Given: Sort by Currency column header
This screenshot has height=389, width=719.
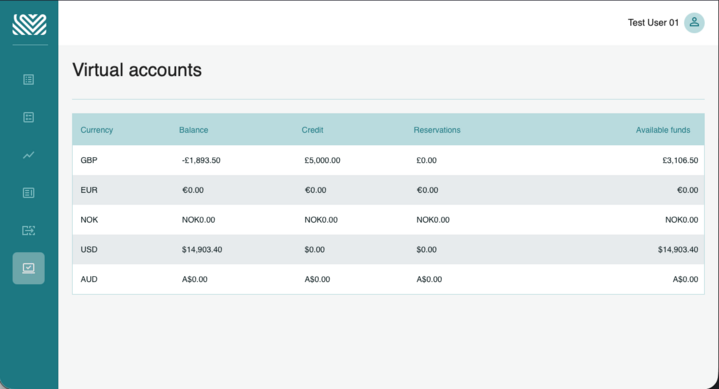Looking at the screenshot, I should tap(97, 130).
